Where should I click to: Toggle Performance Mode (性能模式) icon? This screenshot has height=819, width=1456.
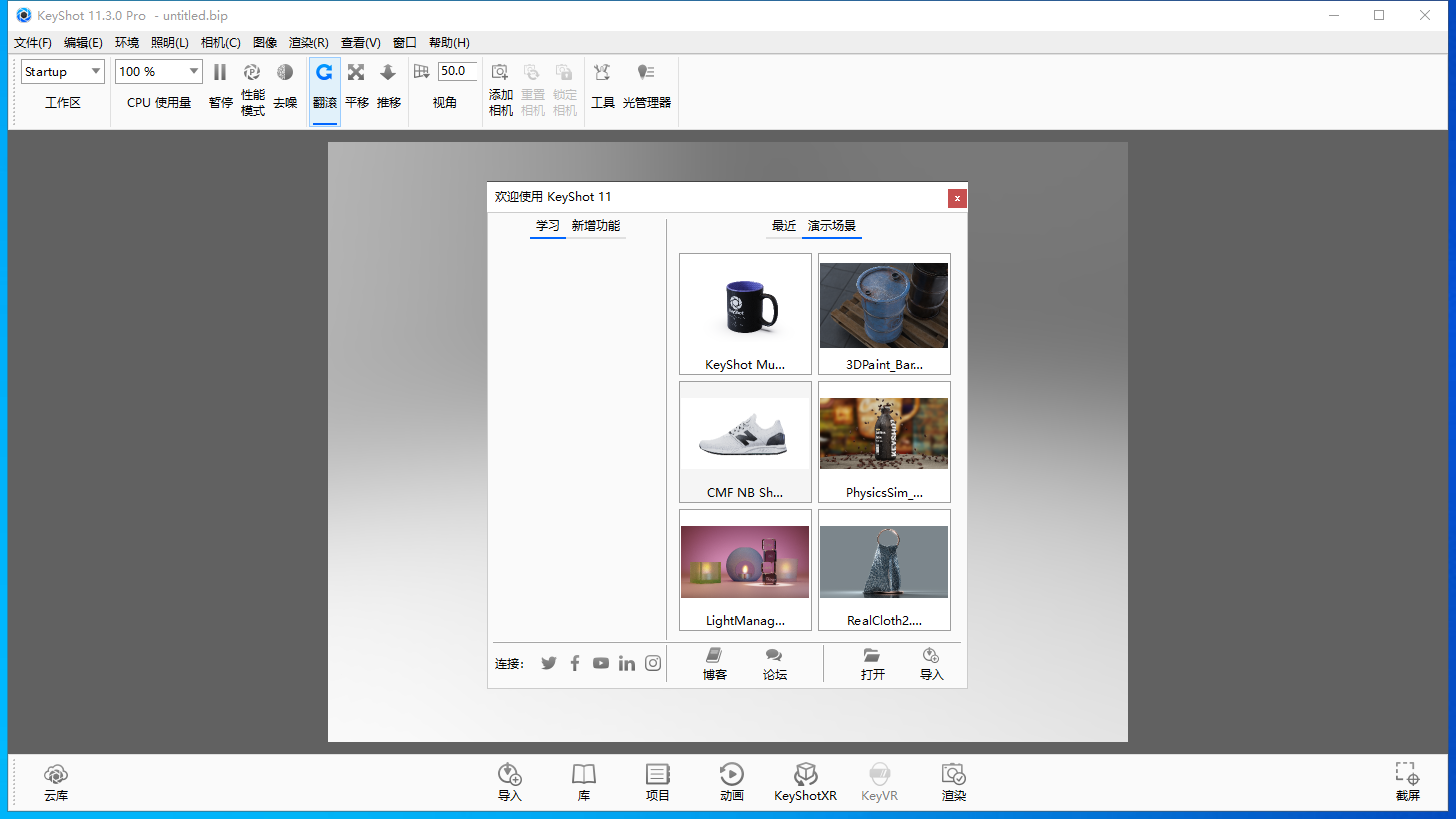pos(252,72)
